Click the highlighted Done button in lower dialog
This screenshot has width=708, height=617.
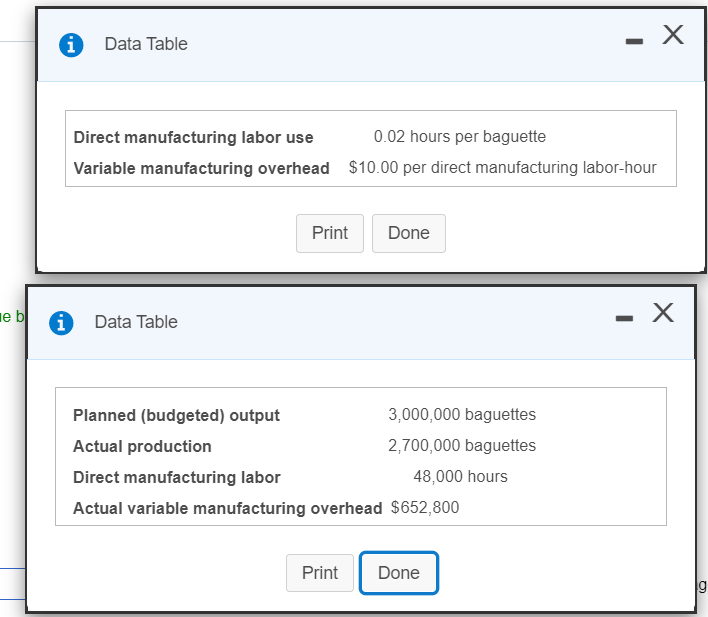(399, 573)
